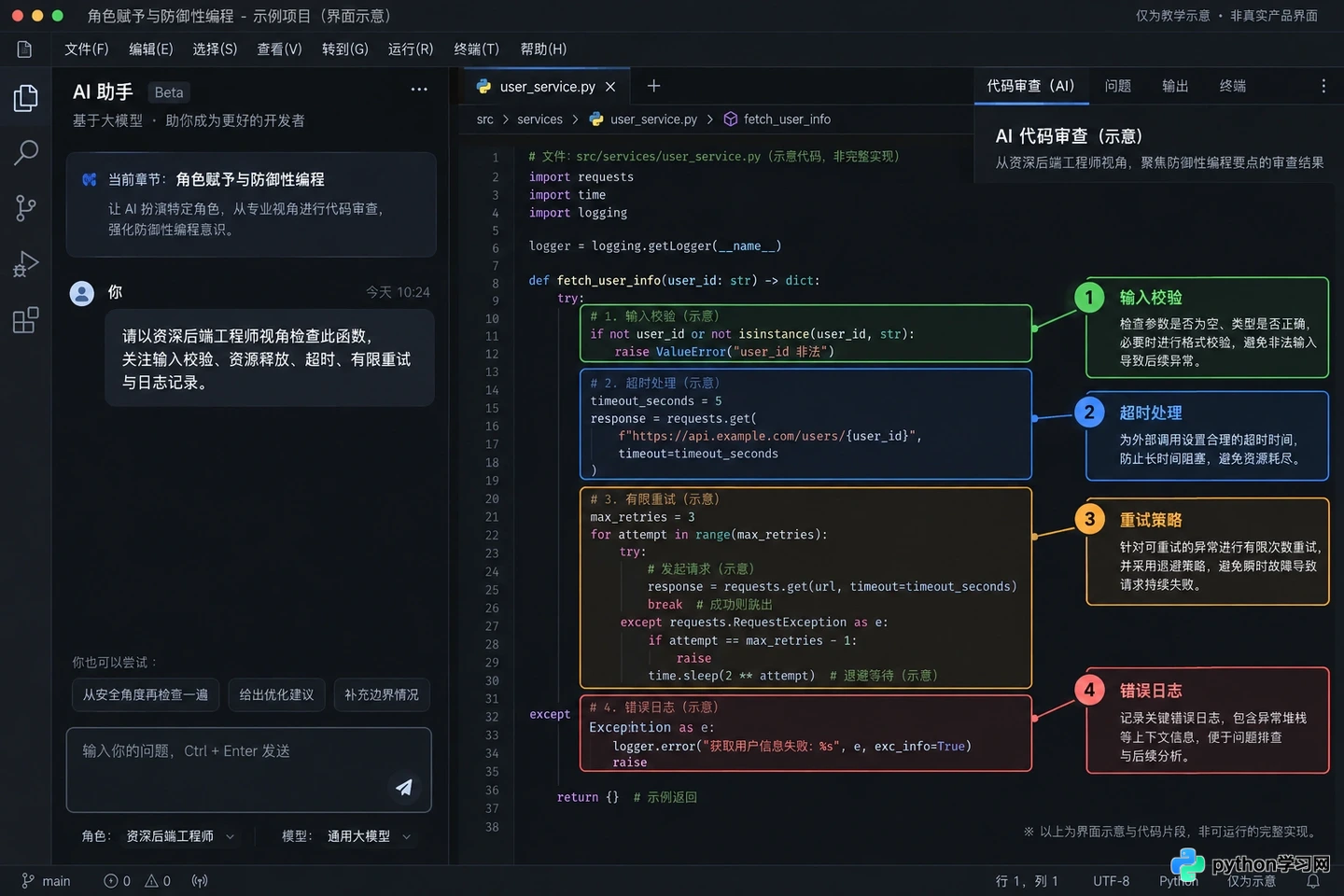Focus the 输入你的问题 chat input
Screen dimensions: 1344x896
point(248,770)
